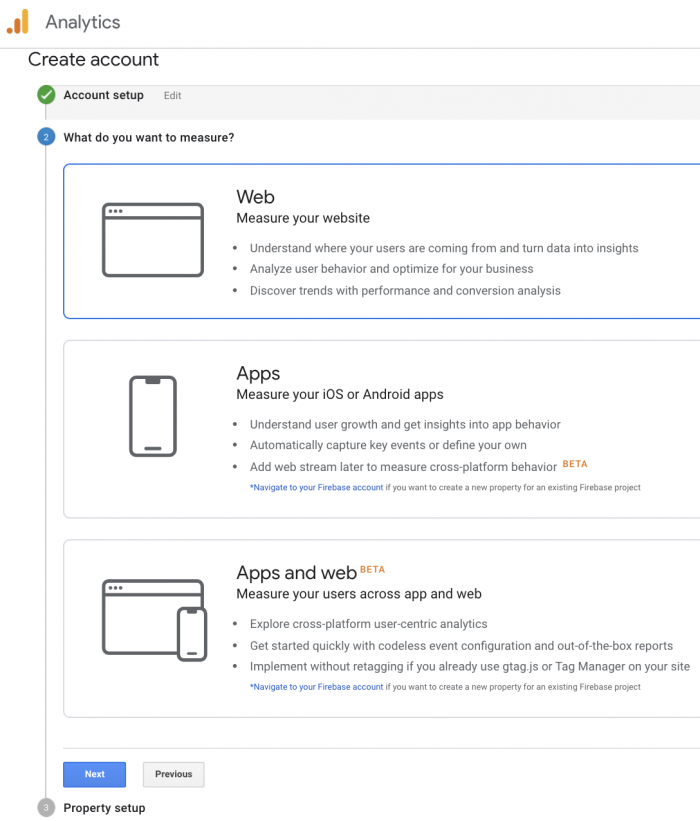
Task: Click the Analytics title text in the header
Action: pos(83,22)
